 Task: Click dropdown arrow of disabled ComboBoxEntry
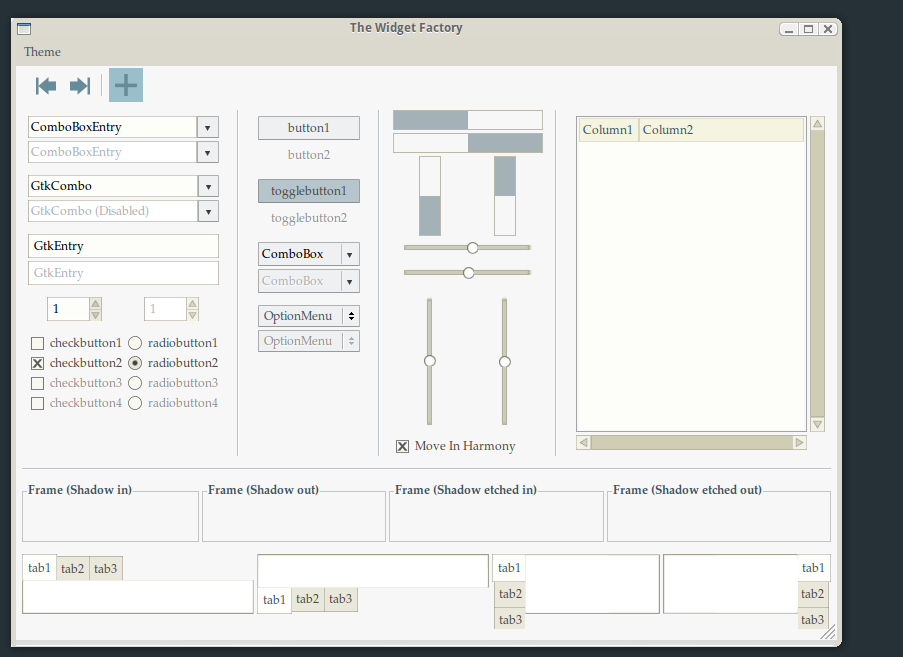pyautogui.click(x=207, y=153)
